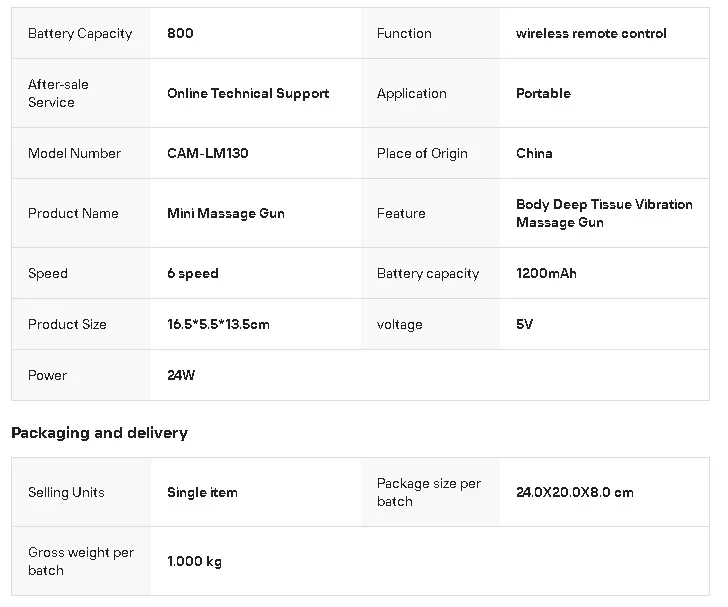Click the CAM-LM130 model number value
Viewport: 728px width, 607px height.
tap(208, 153)
